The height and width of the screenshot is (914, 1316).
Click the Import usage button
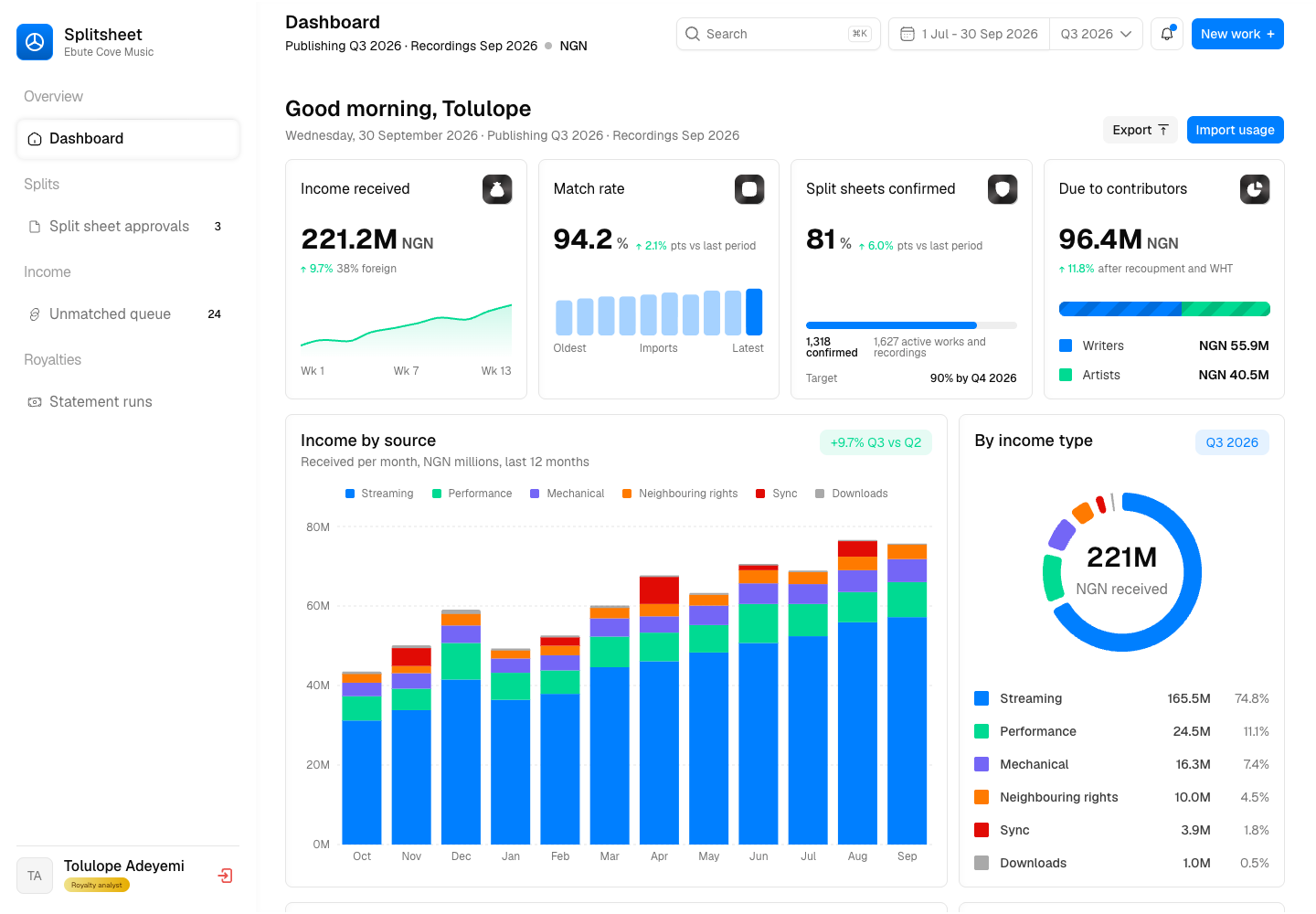click(x=1235, y=130)
